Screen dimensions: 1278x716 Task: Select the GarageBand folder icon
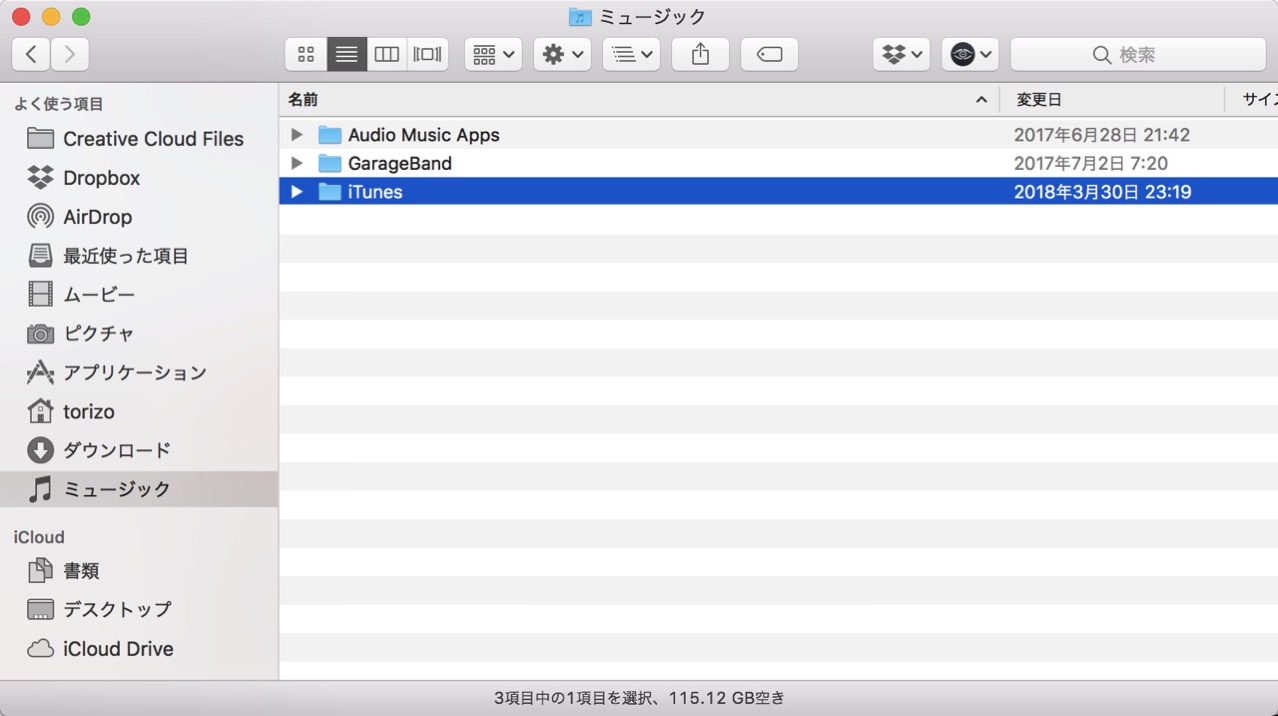(x=330, y=163)
